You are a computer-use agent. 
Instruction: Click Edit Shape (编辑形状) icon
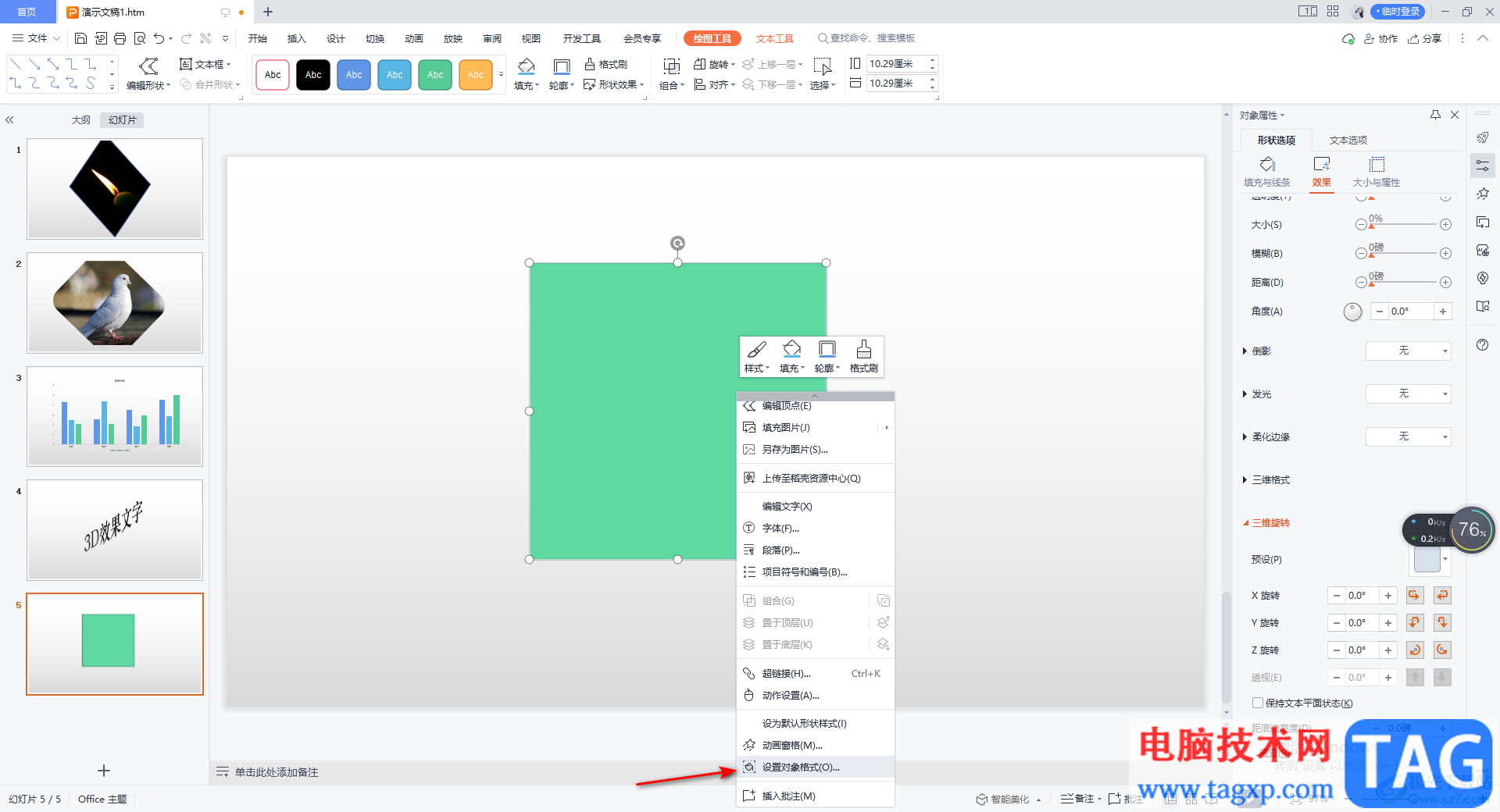(x=148, y=66)
